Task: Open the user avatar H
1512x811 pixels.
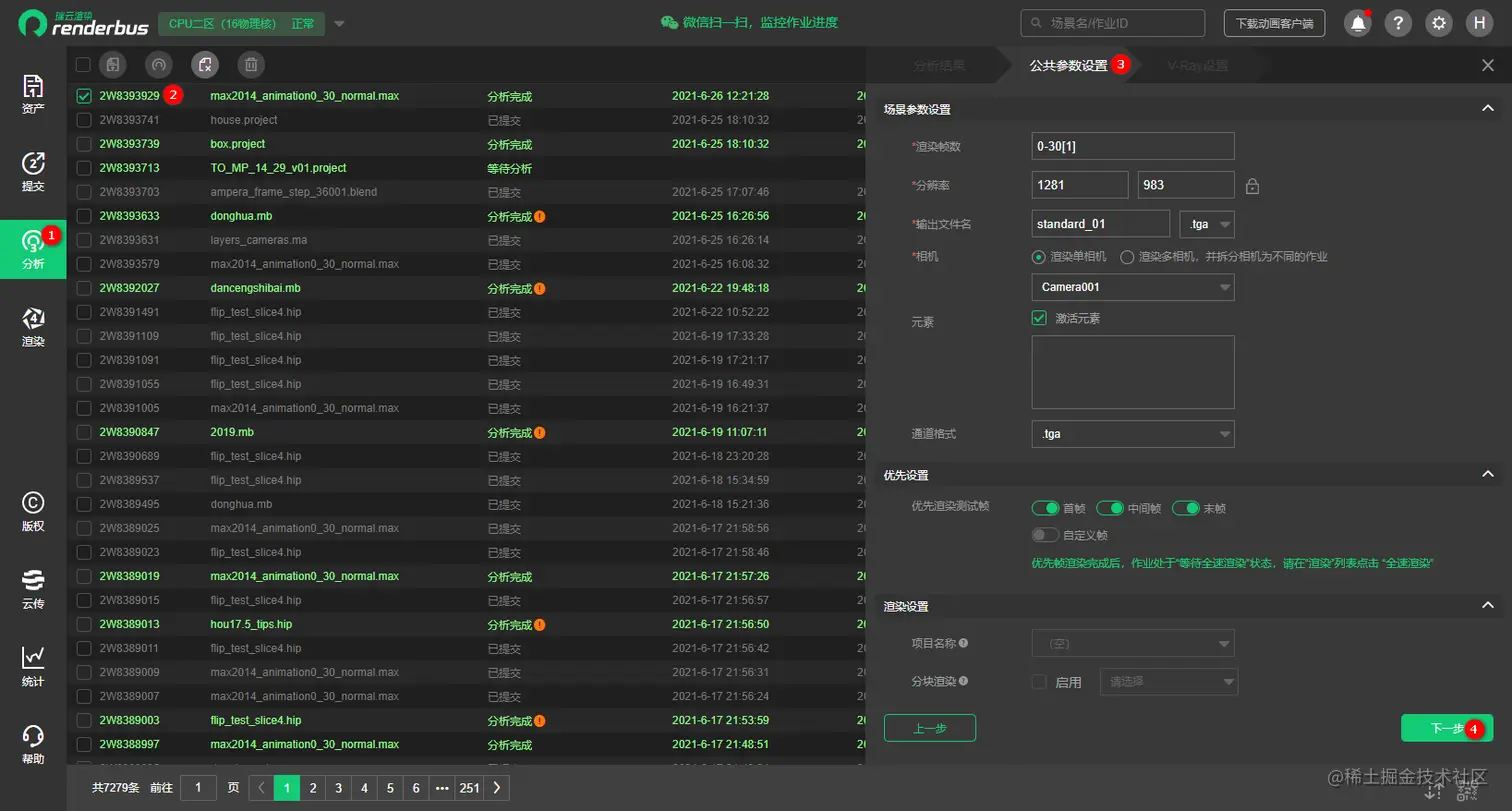Action: point(1479,23)
